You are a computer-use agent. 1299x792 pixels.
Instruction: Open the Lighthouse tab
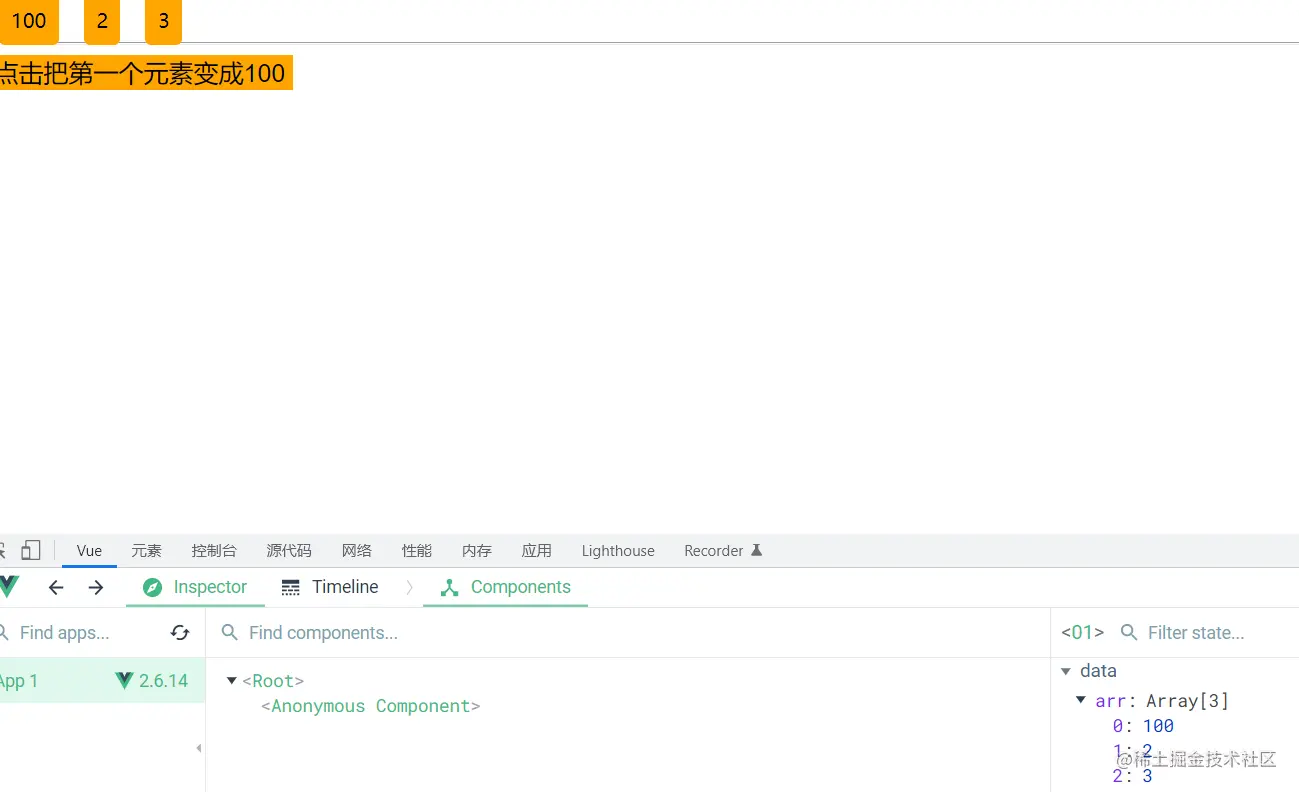coord(618,551)
